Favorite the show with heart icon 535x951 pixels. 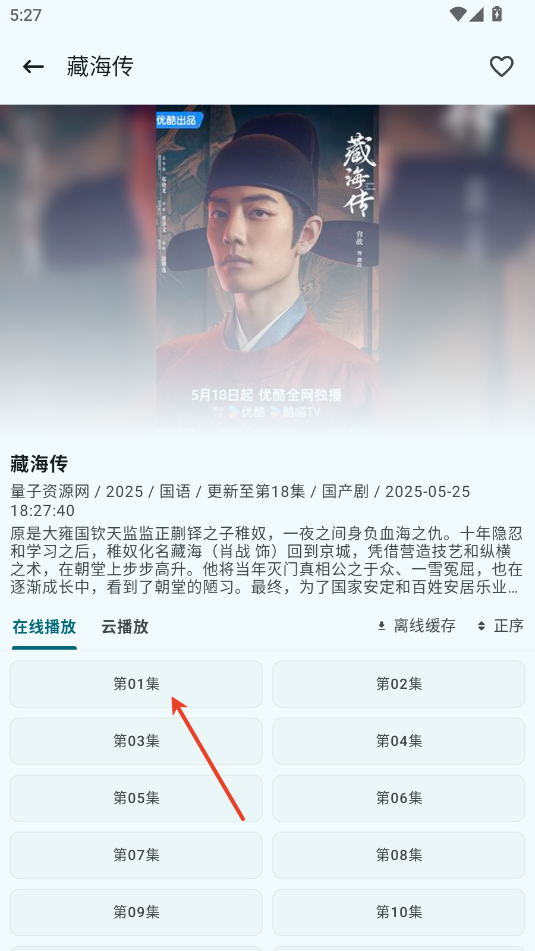coord(502,67)
